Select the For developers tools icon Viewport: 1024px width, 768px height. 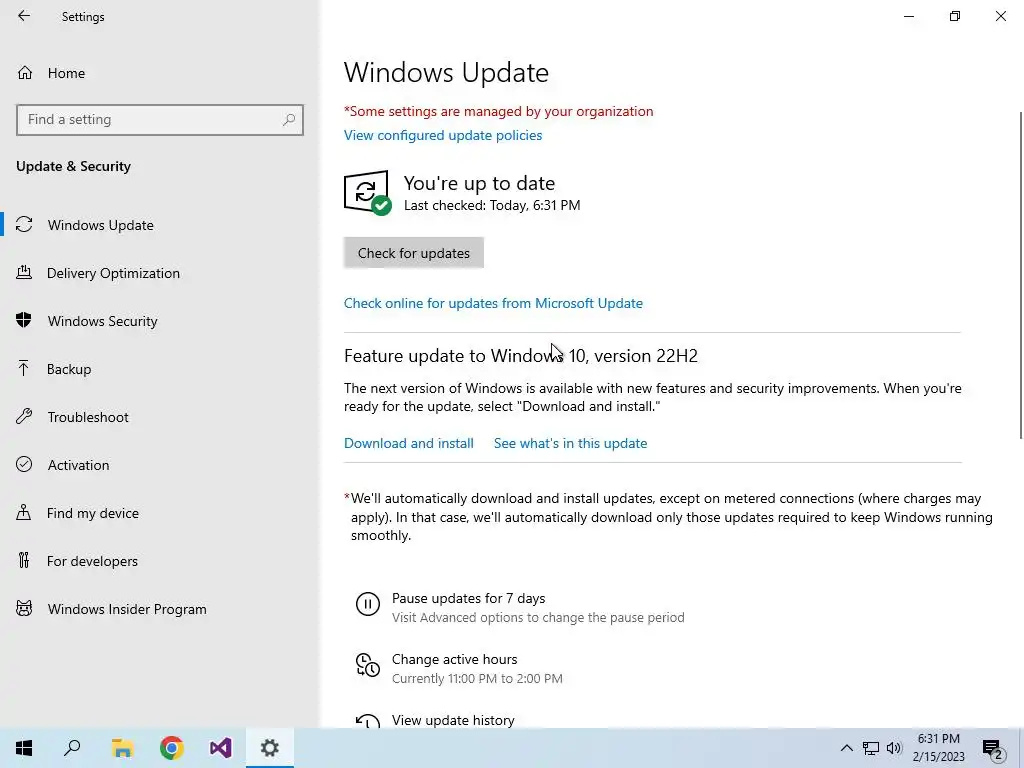click(x=24, y=560)
